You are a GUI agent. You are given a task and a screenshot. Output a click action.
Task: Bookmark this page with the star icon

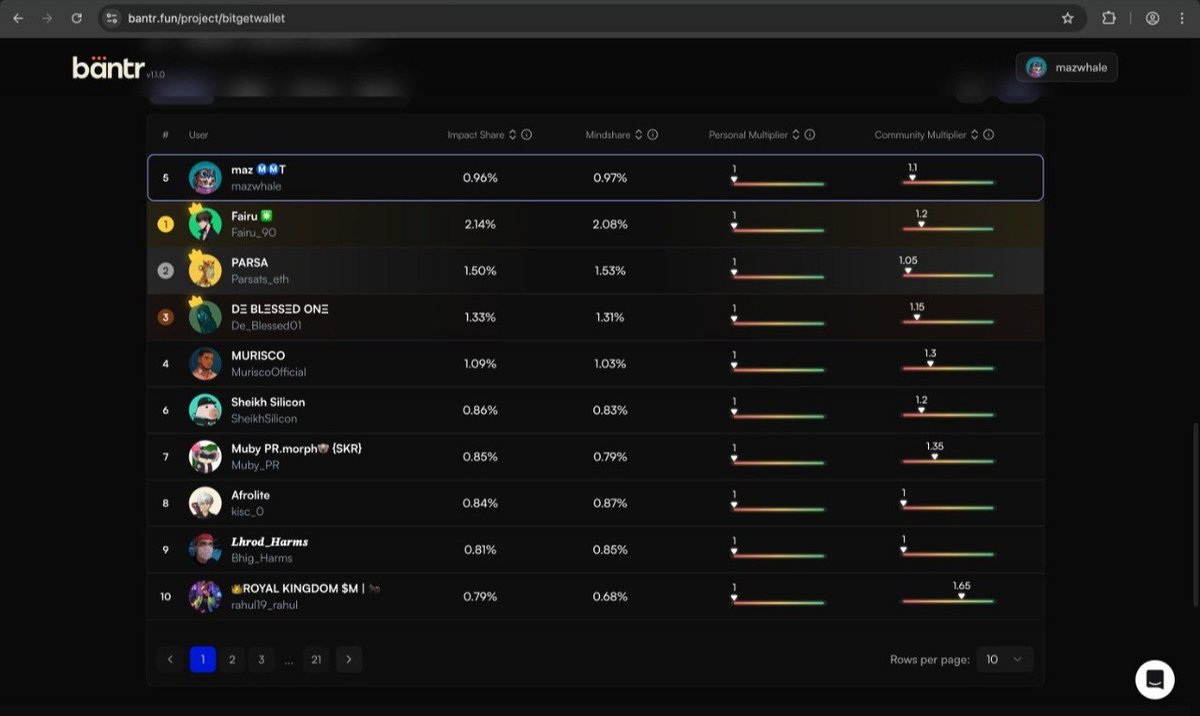(1068, 18)
